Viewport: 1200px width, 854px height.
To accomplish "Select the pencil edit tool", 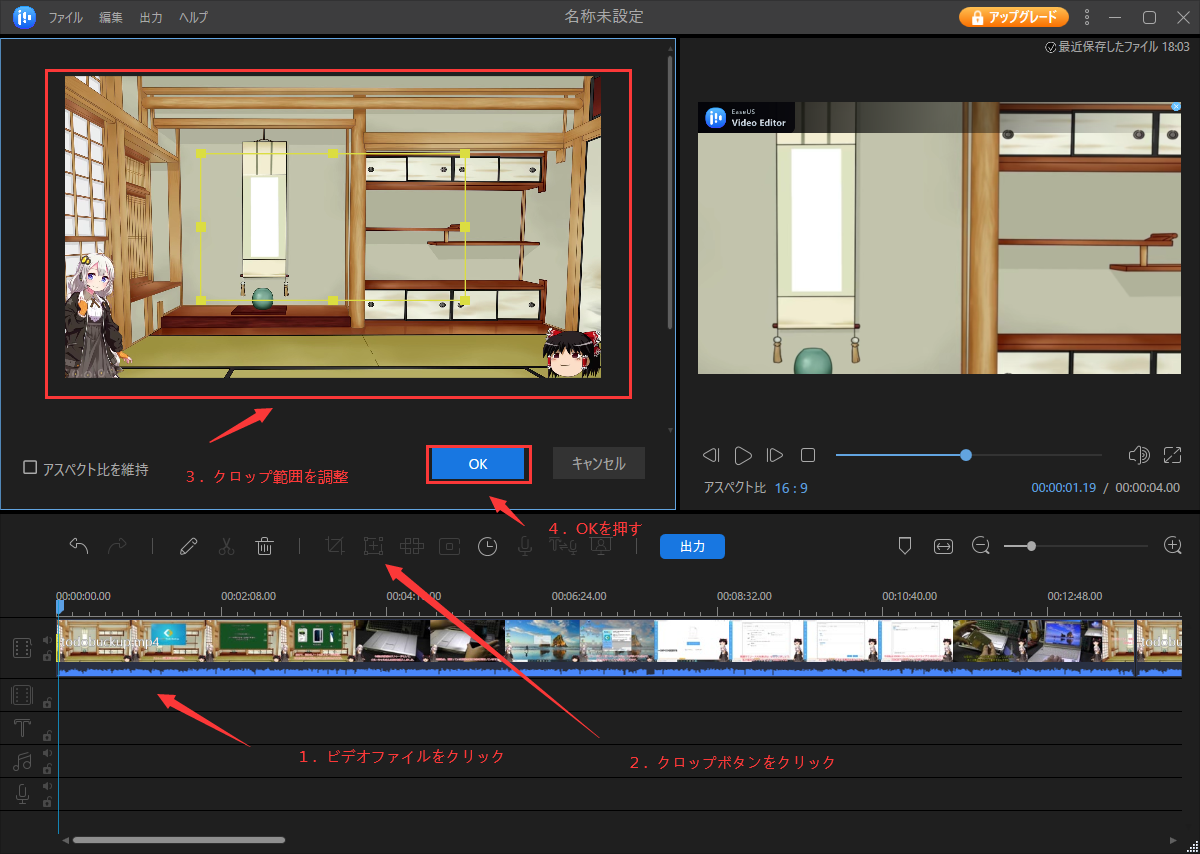I will click(x=188, y=546).
